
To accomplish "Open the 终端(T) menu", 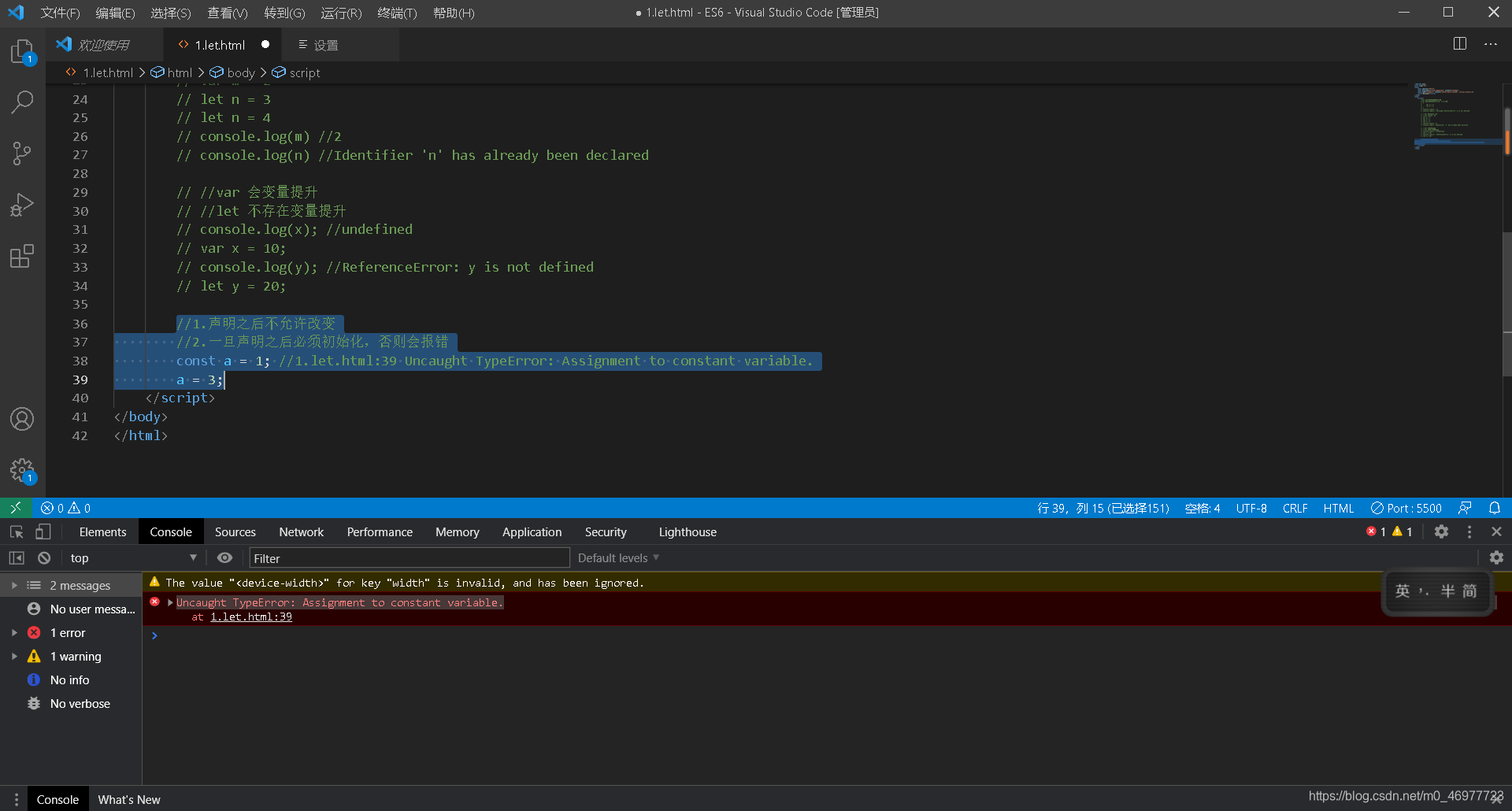I will (x=397, y=13).
